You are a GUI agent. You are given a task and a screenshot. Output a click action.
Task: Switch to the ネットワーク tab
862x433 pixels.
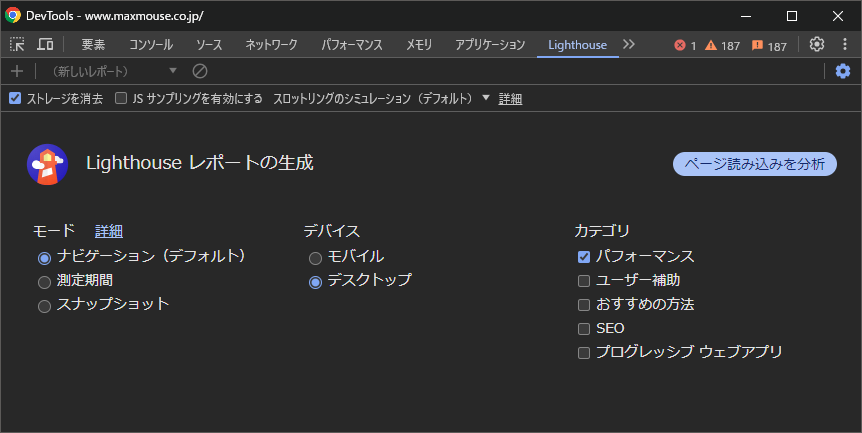coord(272,45)
